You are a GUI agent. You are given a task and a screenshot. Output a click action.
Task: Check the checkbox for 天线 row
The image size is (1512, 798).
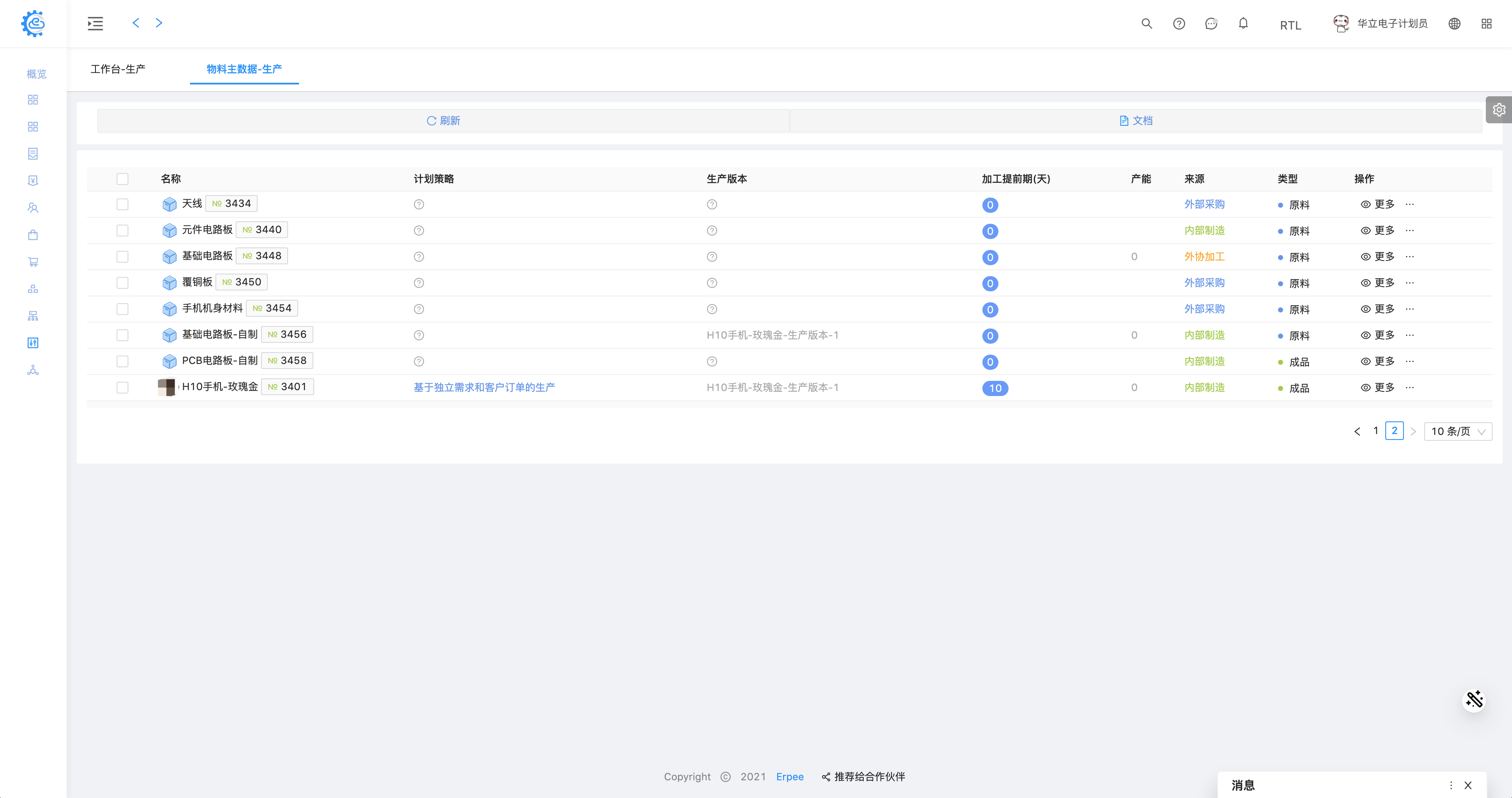tap(122, 204)
